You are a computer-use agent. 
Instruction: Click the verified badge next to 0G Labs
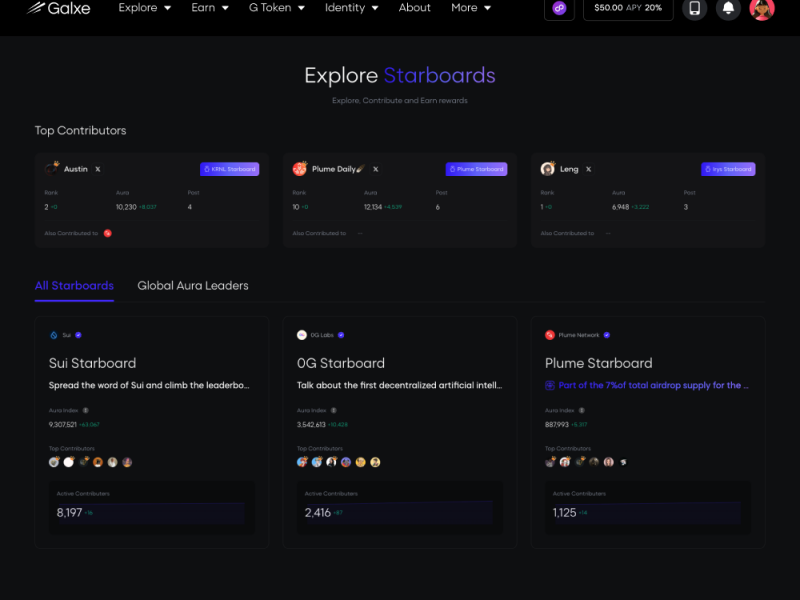click(341, 335)
